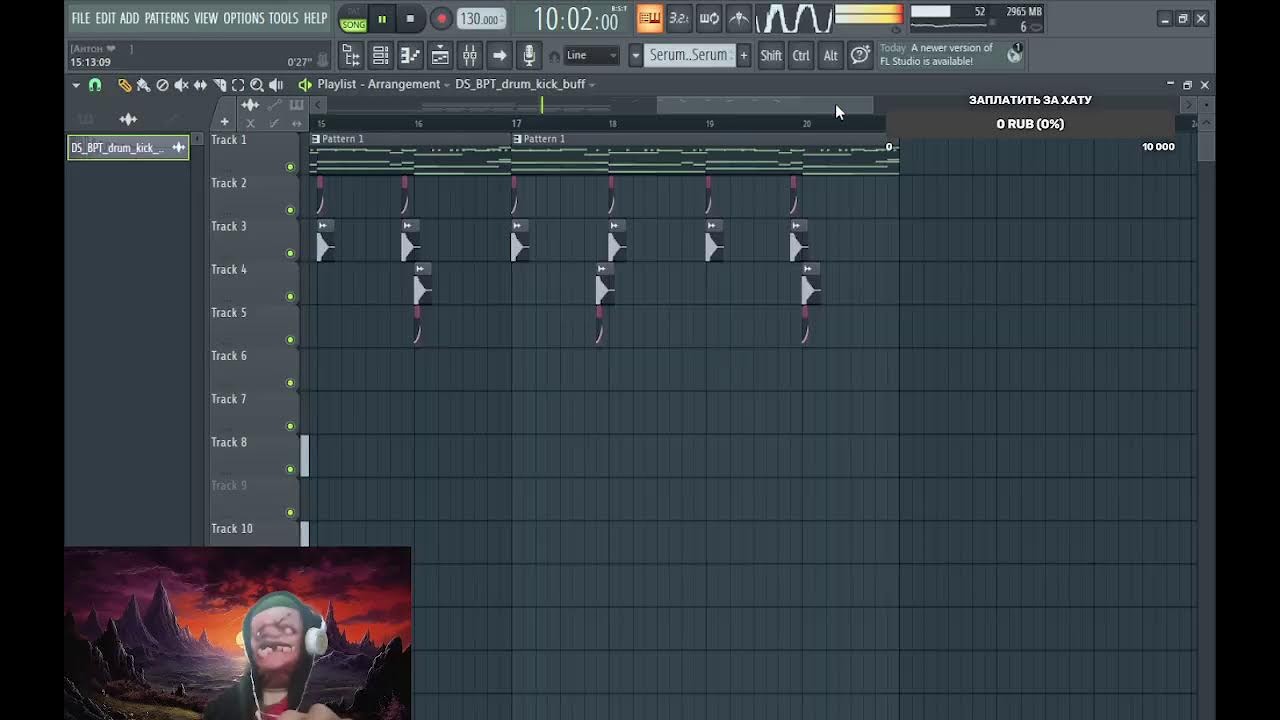Click the right-arrow icon beside the microphone
The image size is (1280, 720).
click(500, 56)
